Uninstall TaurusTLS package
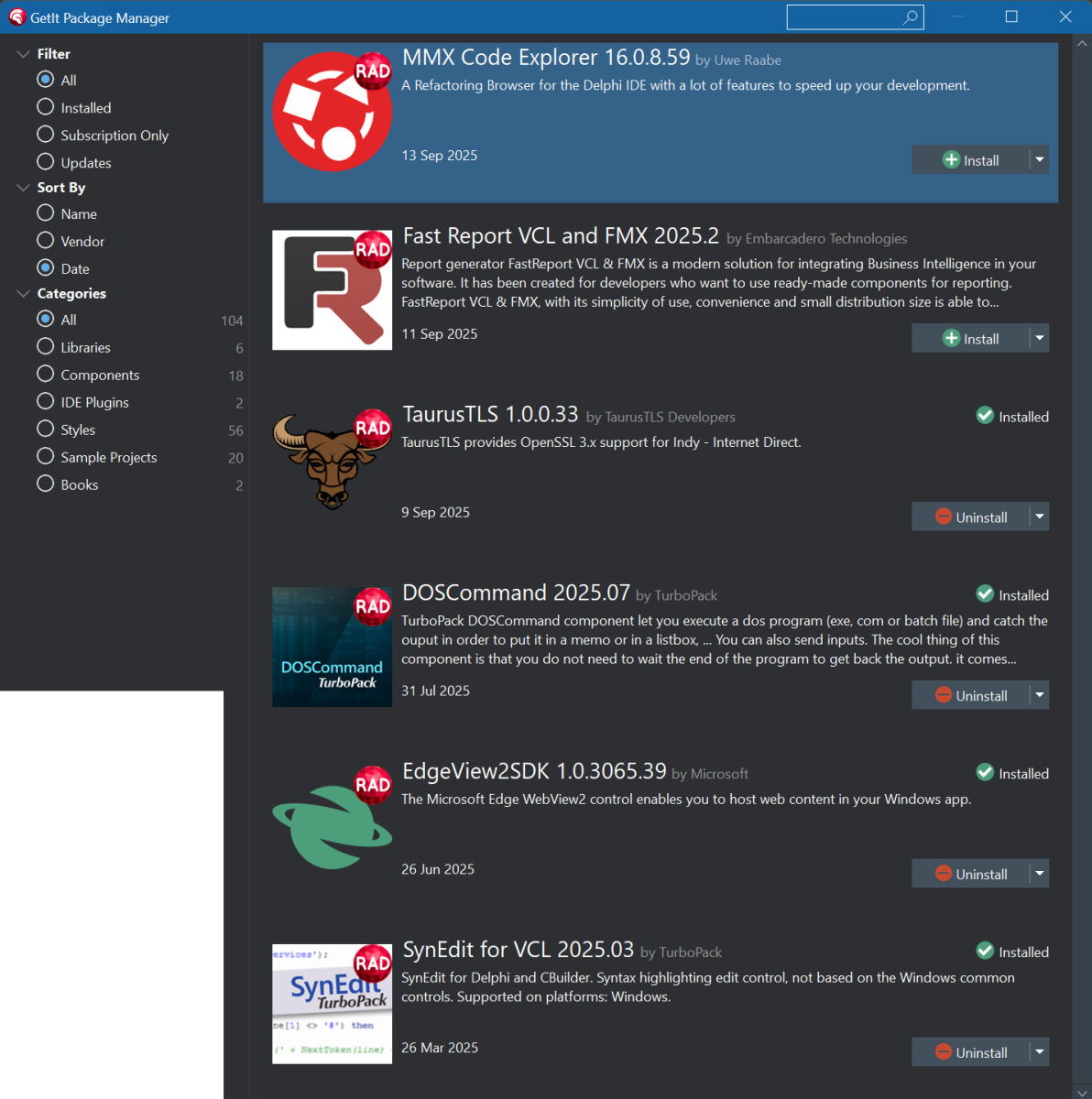Viewport: 1092px width, 1099px height. tap(970, 517)
